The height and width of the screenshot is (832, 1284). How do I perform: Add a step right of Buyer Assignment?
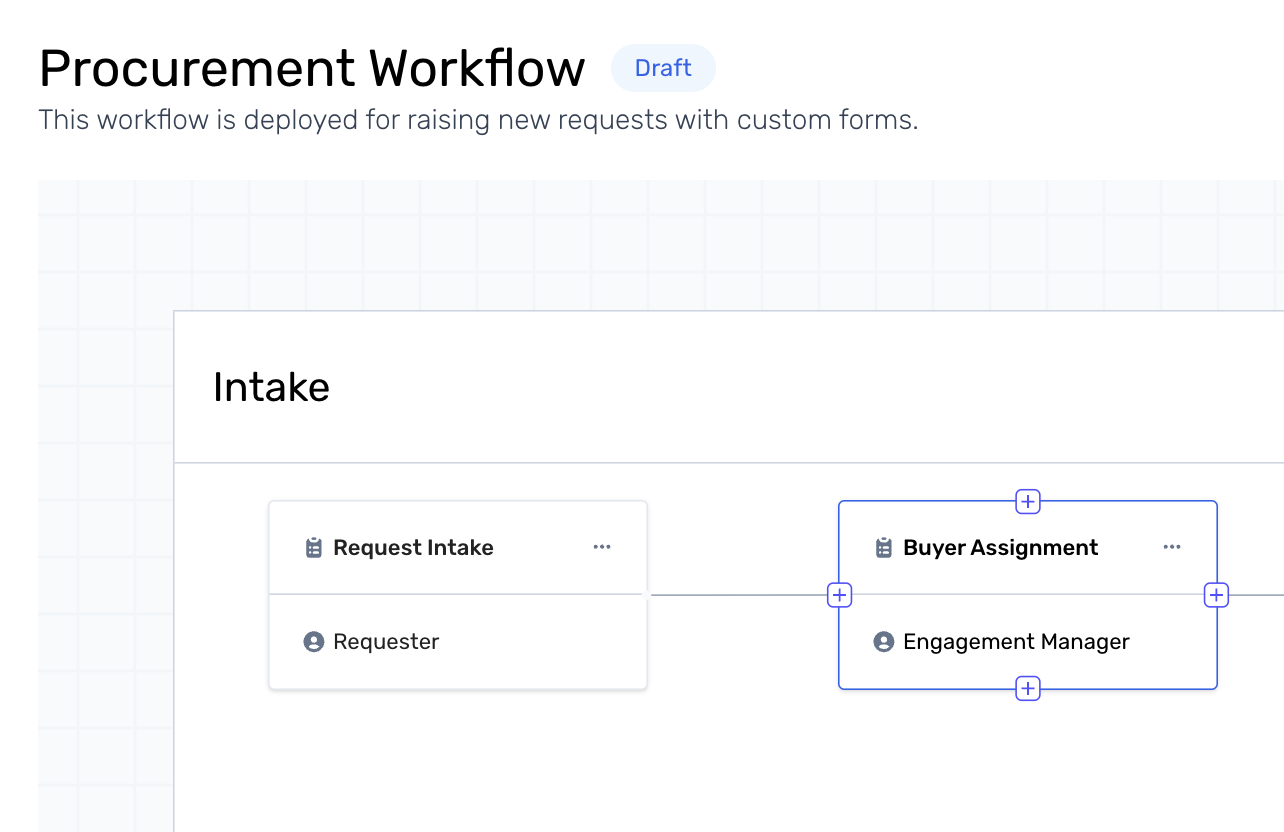[x=1216, y=595]
